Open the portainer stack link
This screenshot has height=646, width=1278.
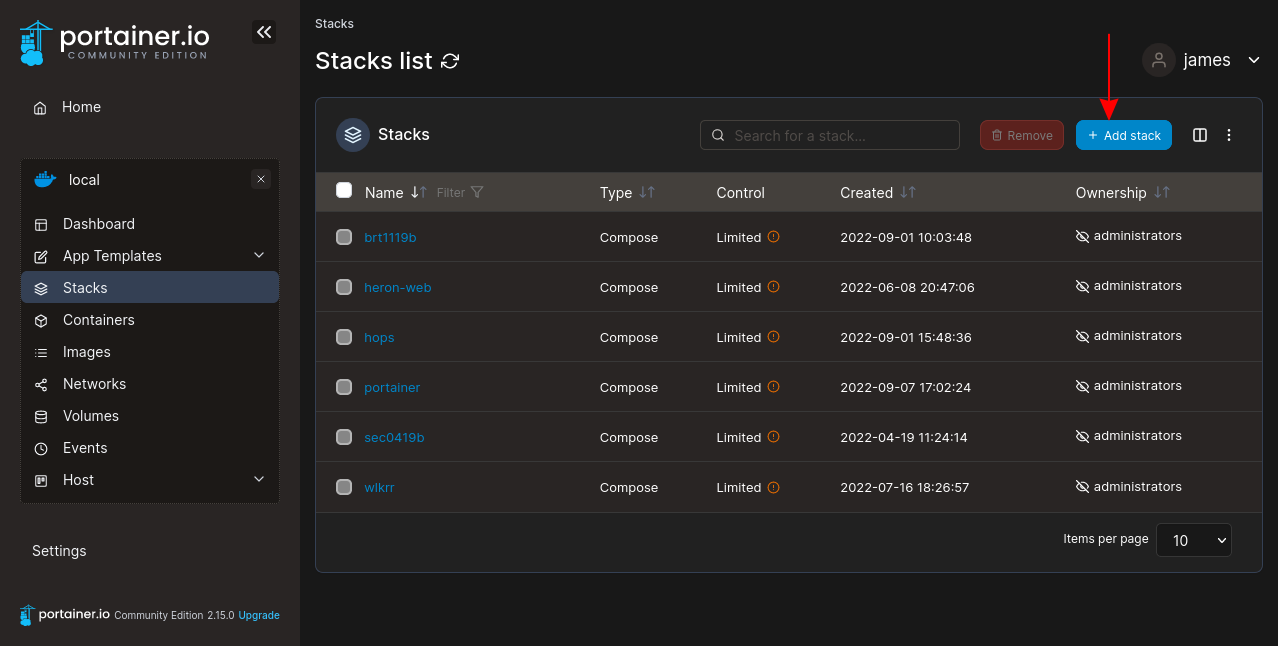click(392, 387)
